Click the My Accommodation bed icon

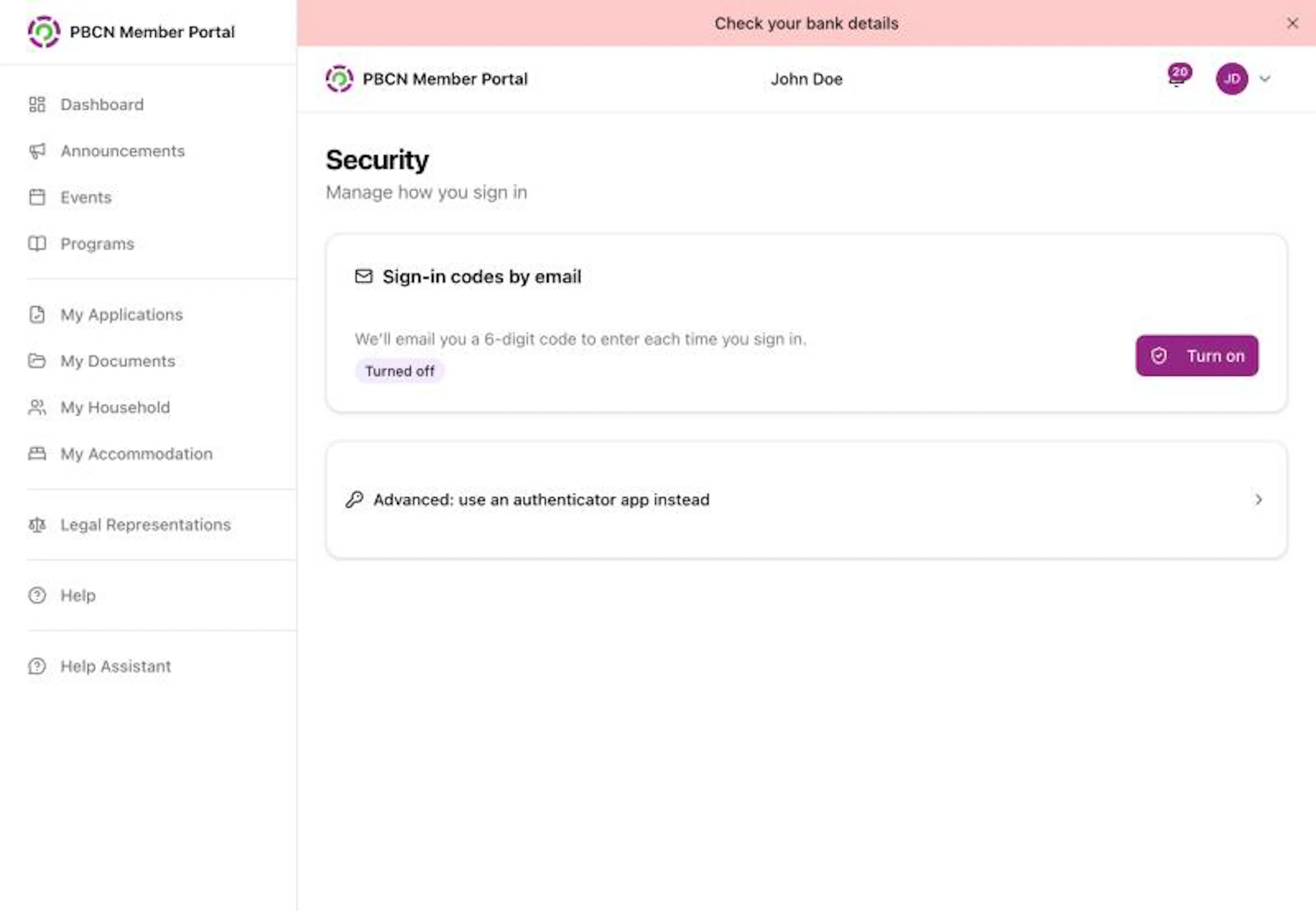click(37, 454)
